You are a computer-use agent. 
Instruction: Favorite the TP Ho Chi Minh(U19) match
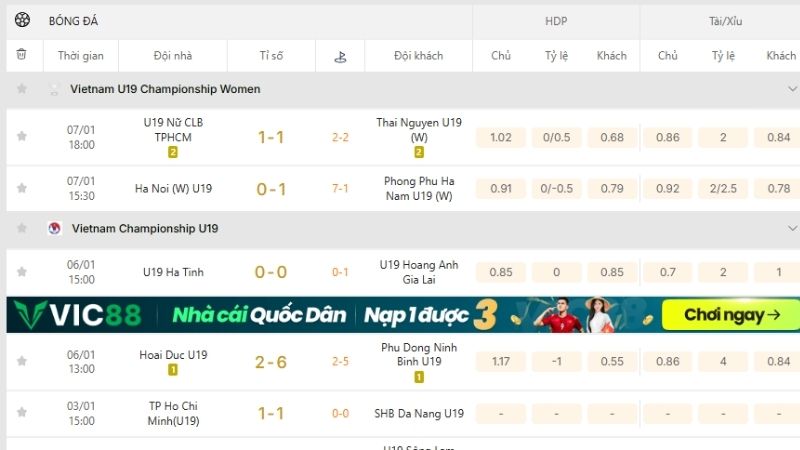(x=22, y=413)
